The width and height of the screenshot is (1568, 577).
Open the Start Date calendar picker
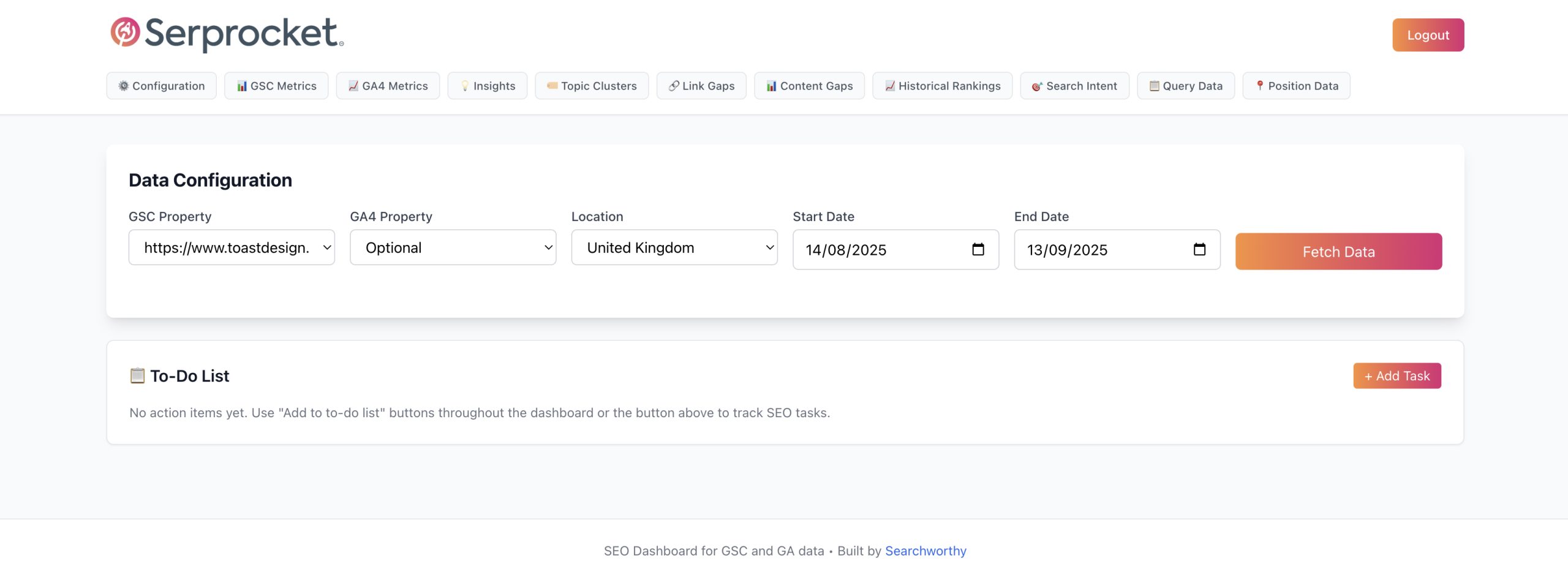click(x=978, y=249)
